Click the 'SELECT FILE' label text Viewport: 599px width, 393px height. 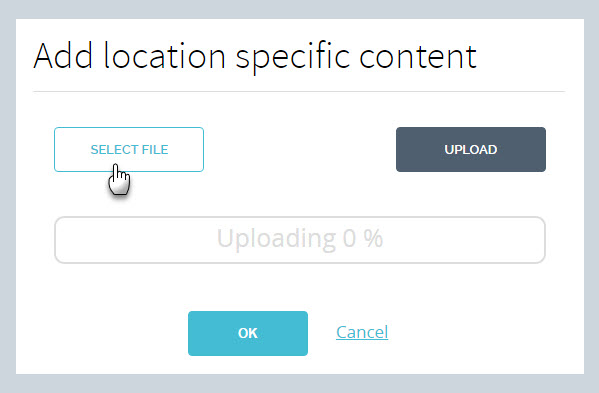[129, 150]
